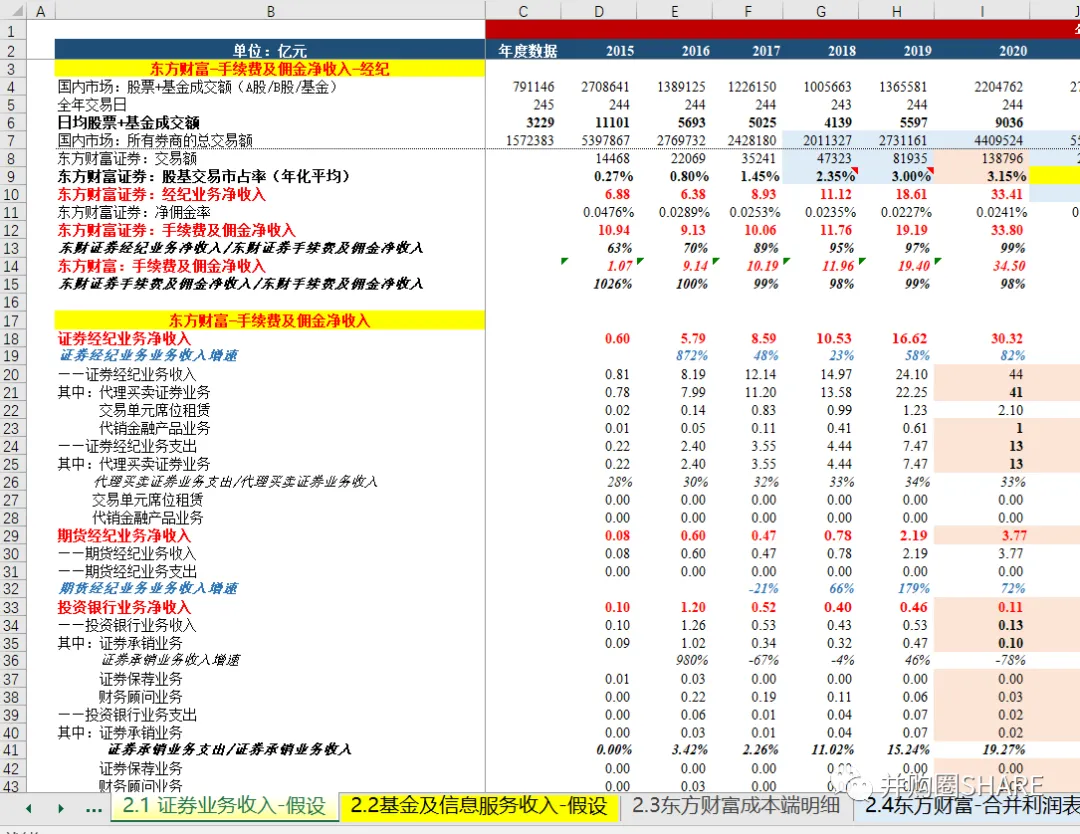Select cell value 2708641 in row 4
This screenshot has width=1080, height=834.
pos(605,87)
